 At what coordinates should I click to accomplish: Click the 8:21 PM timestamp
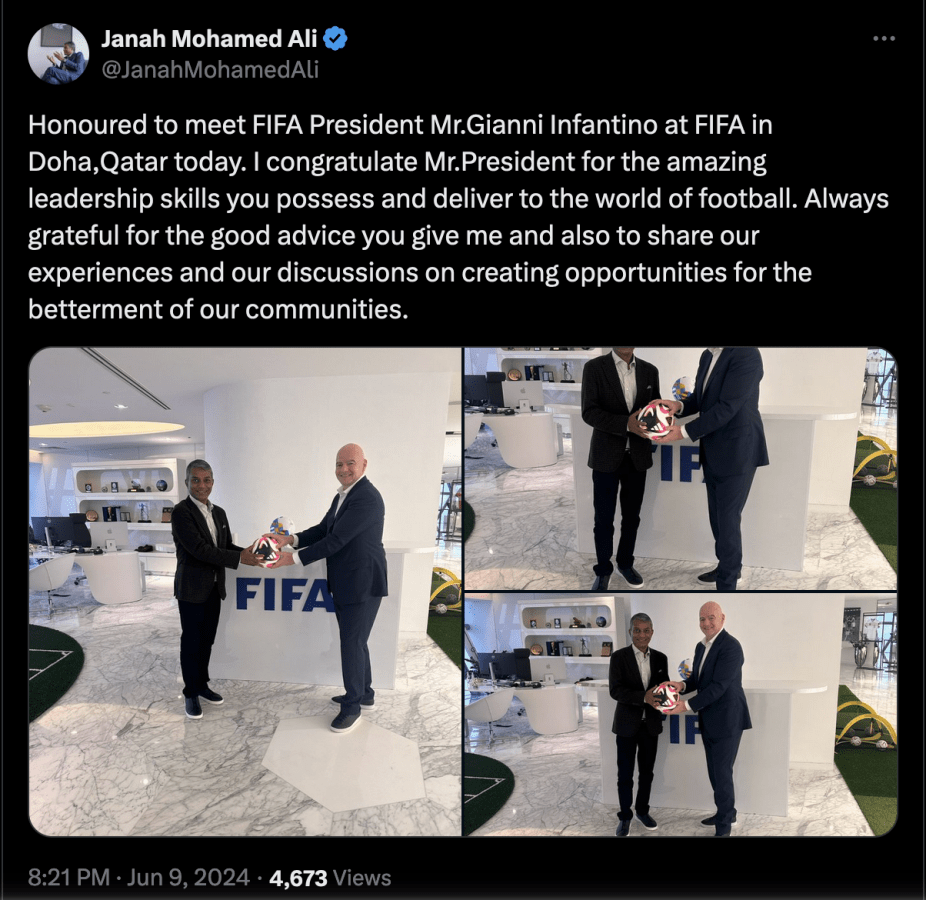[x=69, y=878]
